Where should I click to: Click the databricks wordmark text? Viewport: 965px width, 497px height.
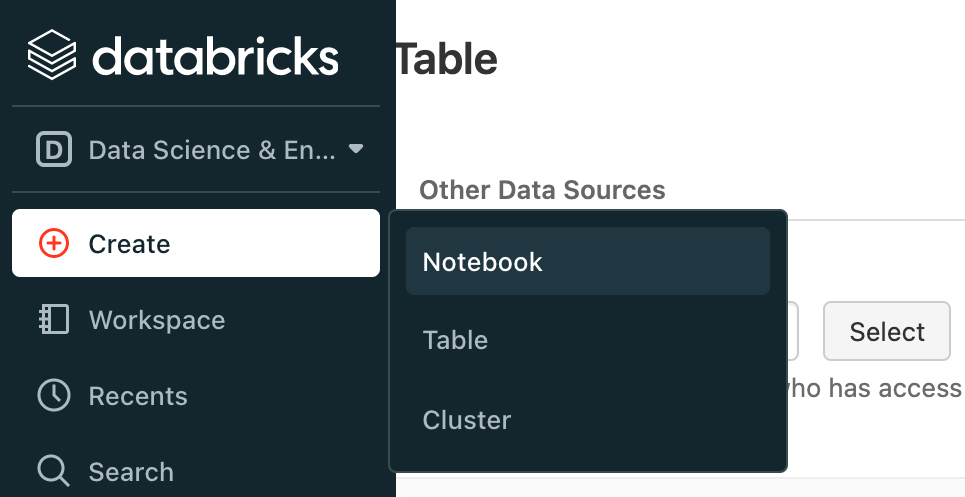click(x=216, y=56)
